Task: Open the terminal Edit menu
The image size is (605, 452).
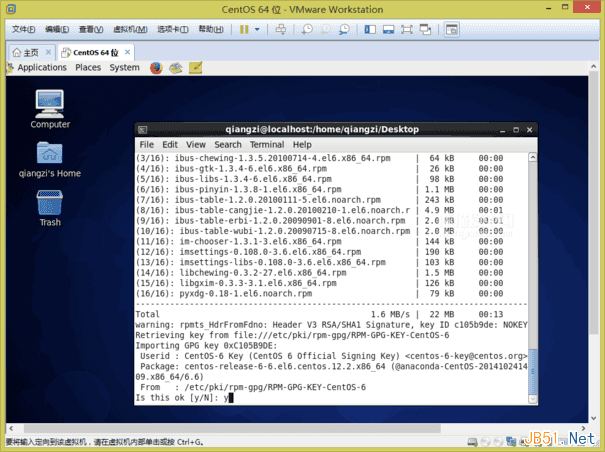Action: [x=170, y=145]
